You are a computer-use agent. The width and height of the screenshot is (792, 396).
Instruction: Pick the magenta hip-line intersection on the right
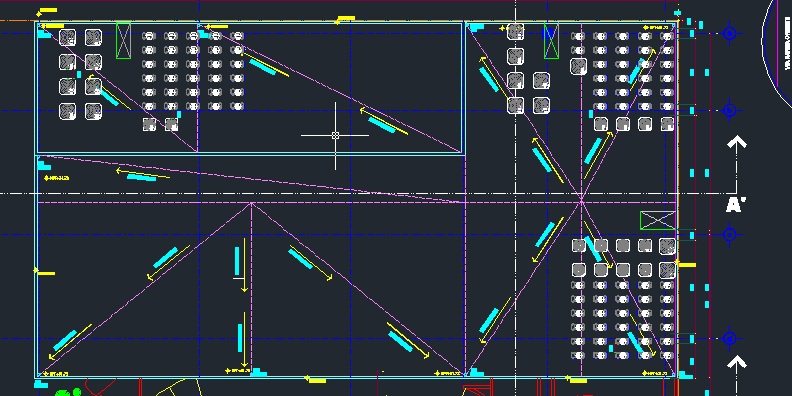[581, 202]
